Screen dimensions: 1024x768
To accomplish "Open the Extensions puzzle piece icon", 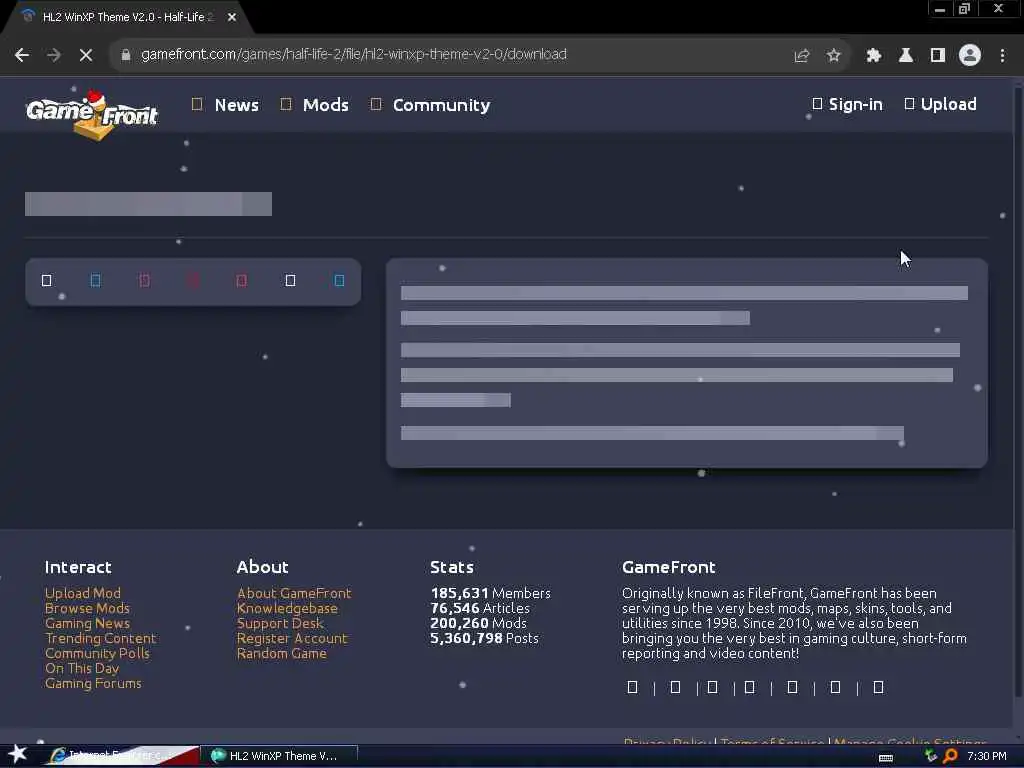I will pyautogui.click(x=874, y=56).
